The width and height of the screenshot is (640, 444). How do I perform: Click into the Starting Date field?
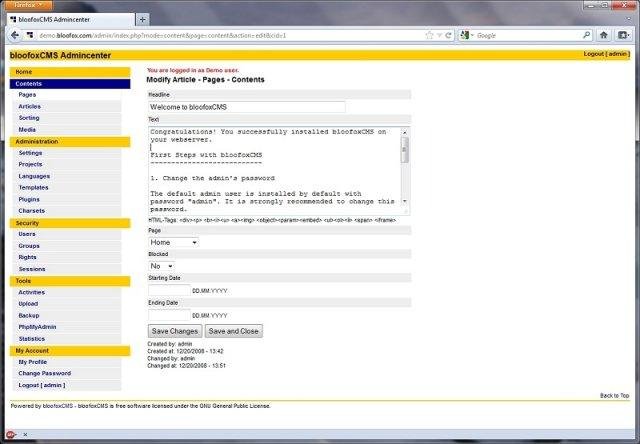pos(168,290)
